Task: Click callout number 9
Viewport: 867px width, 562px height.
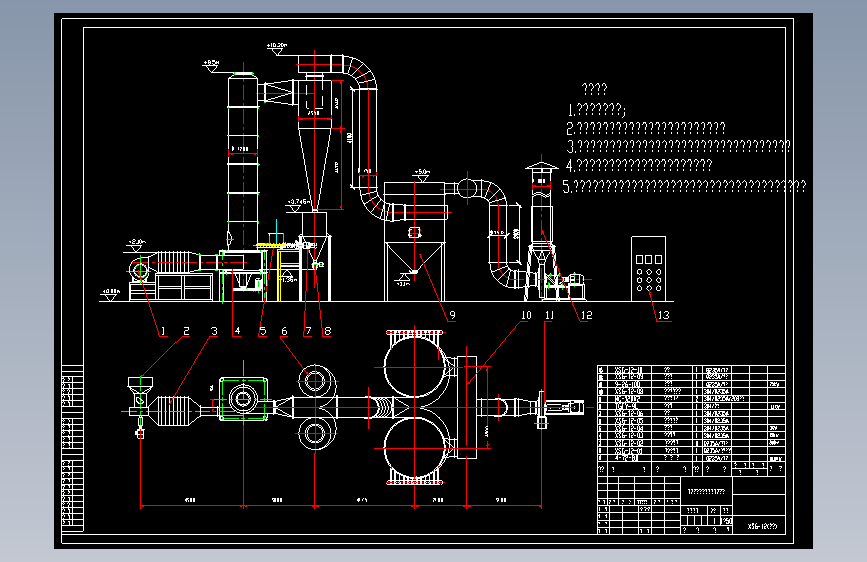Action: coord(452,315)
